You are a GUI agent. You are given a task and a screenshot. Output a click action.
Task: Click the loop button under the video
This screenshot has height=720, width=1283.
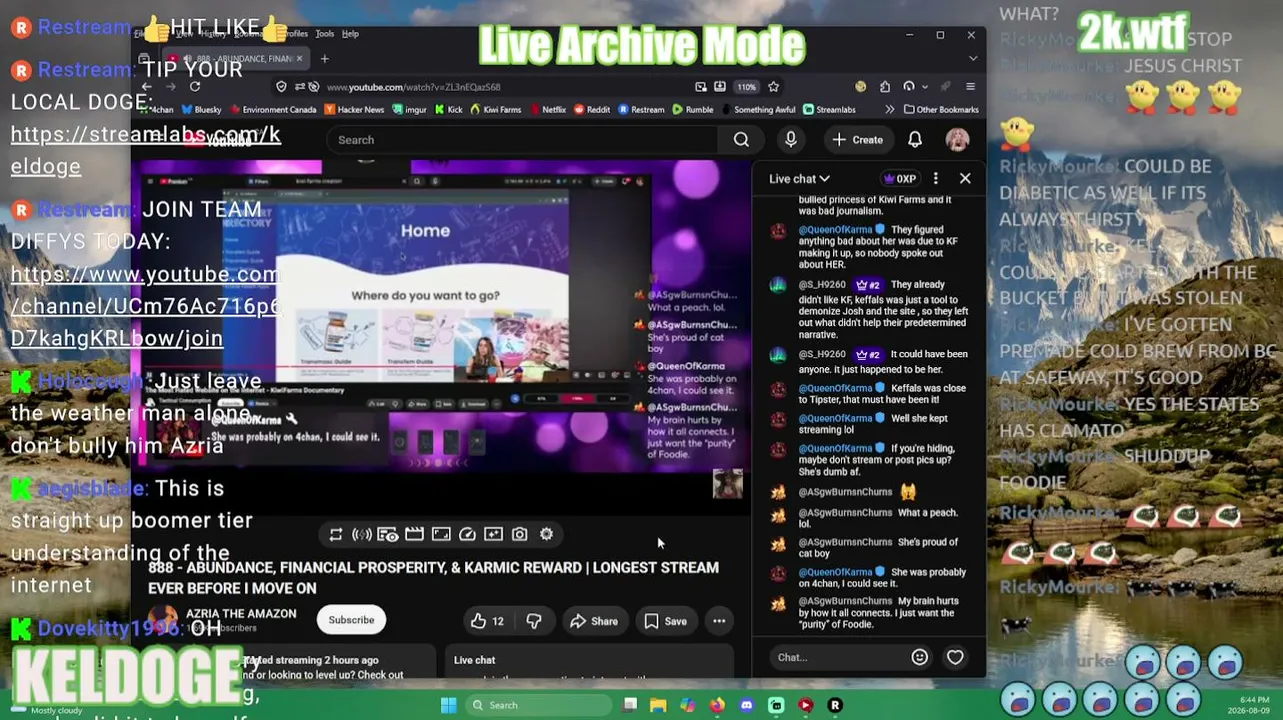[x=336, y=534]
